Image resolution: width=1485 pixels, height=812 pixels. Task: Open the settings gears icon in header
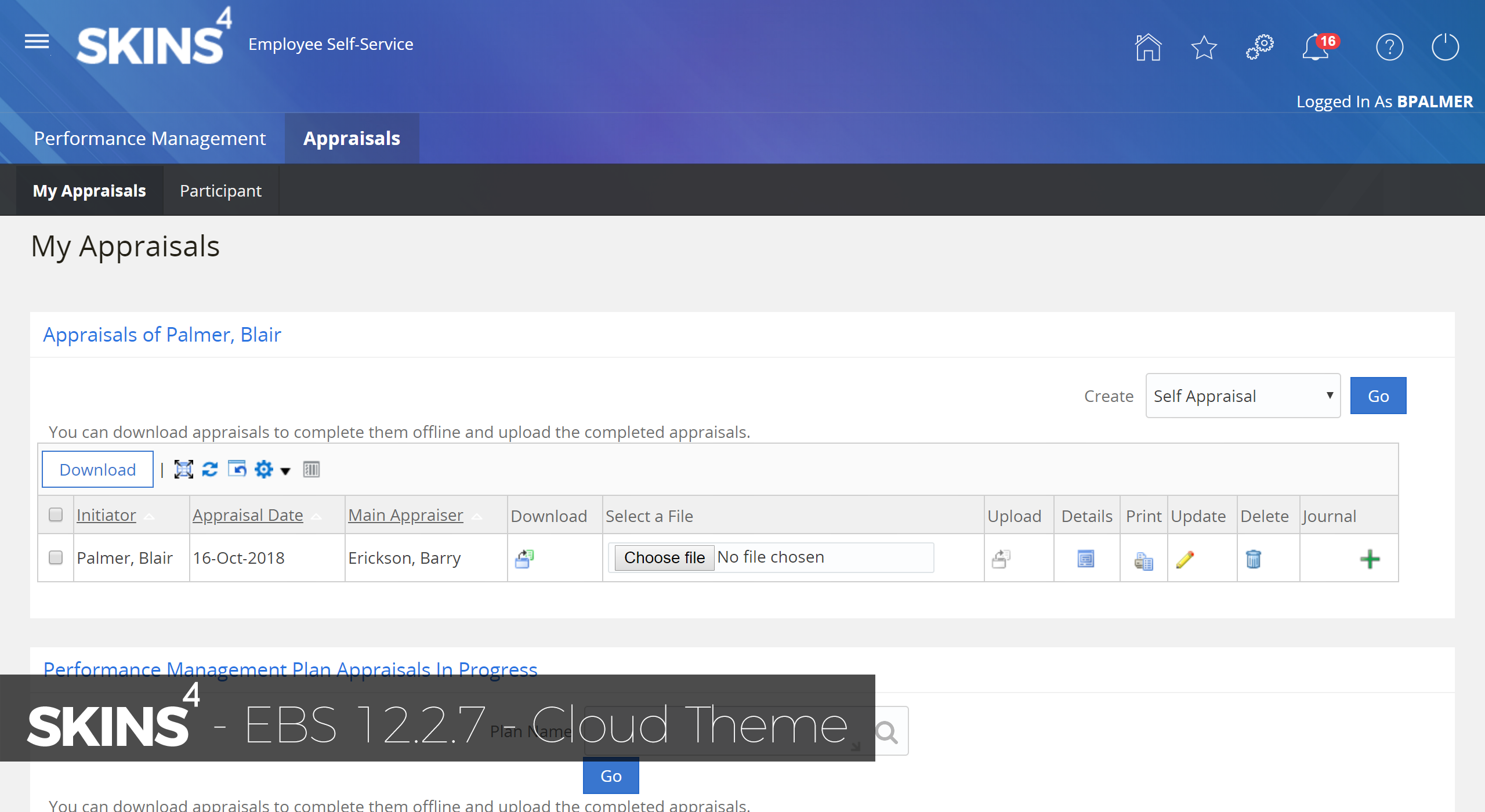(x=1259, y=47)
